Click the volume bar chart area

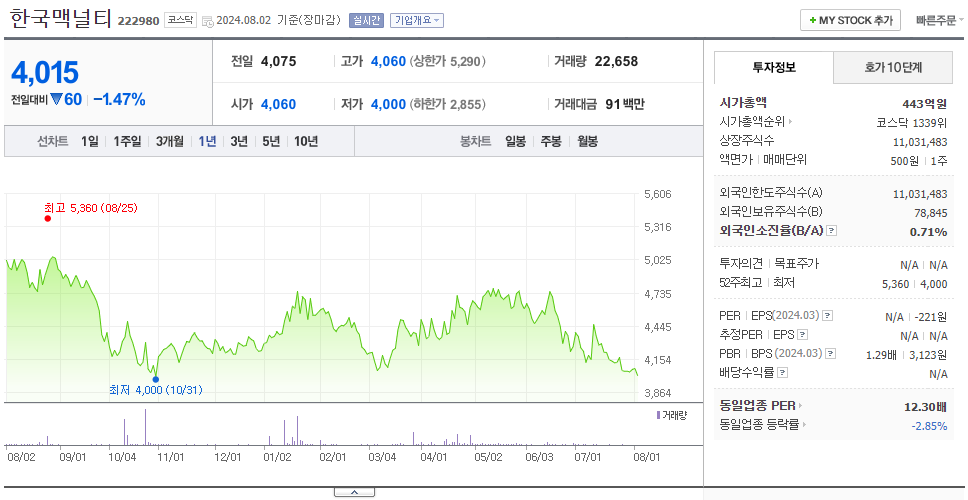point(321,427)
